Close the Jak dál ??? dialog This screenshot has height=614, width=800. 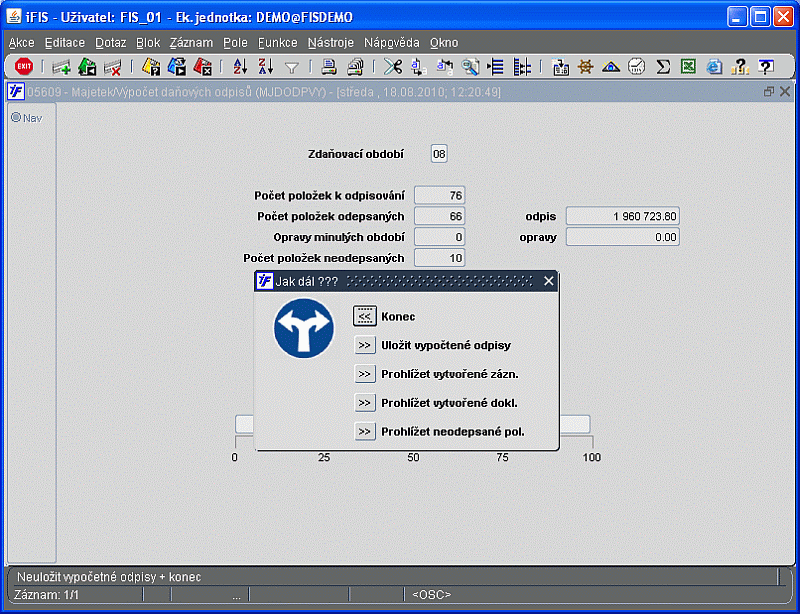pyautogui.click(x=548, y=281)
